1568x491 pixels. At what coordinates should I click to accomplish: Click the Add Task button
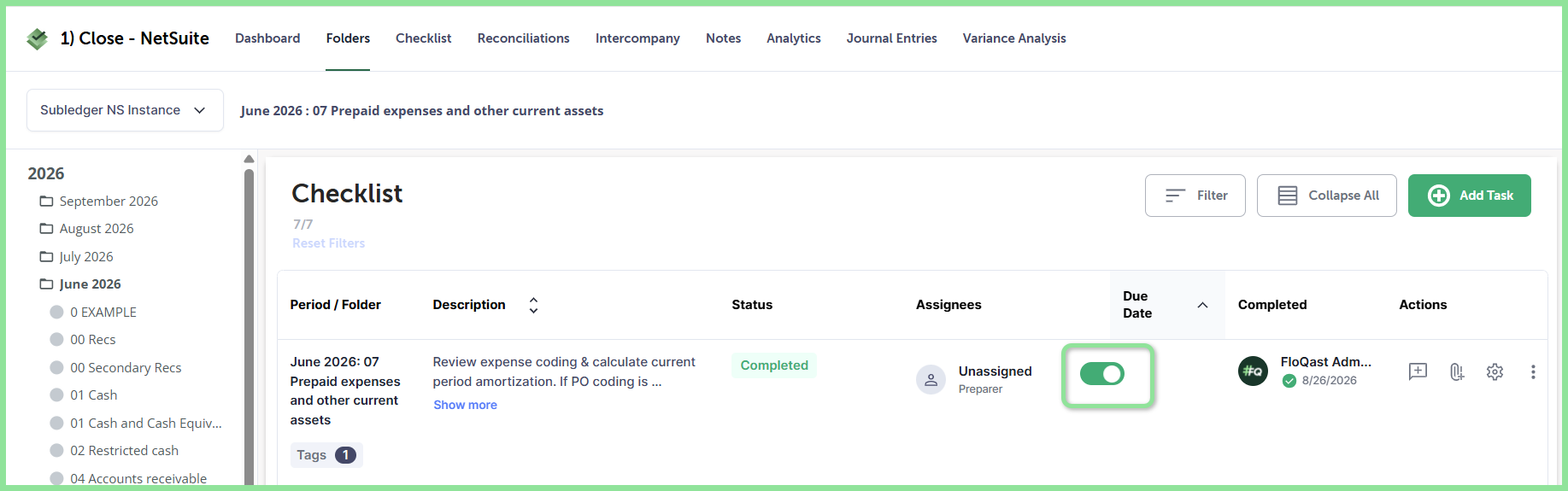click(1470, 196)
